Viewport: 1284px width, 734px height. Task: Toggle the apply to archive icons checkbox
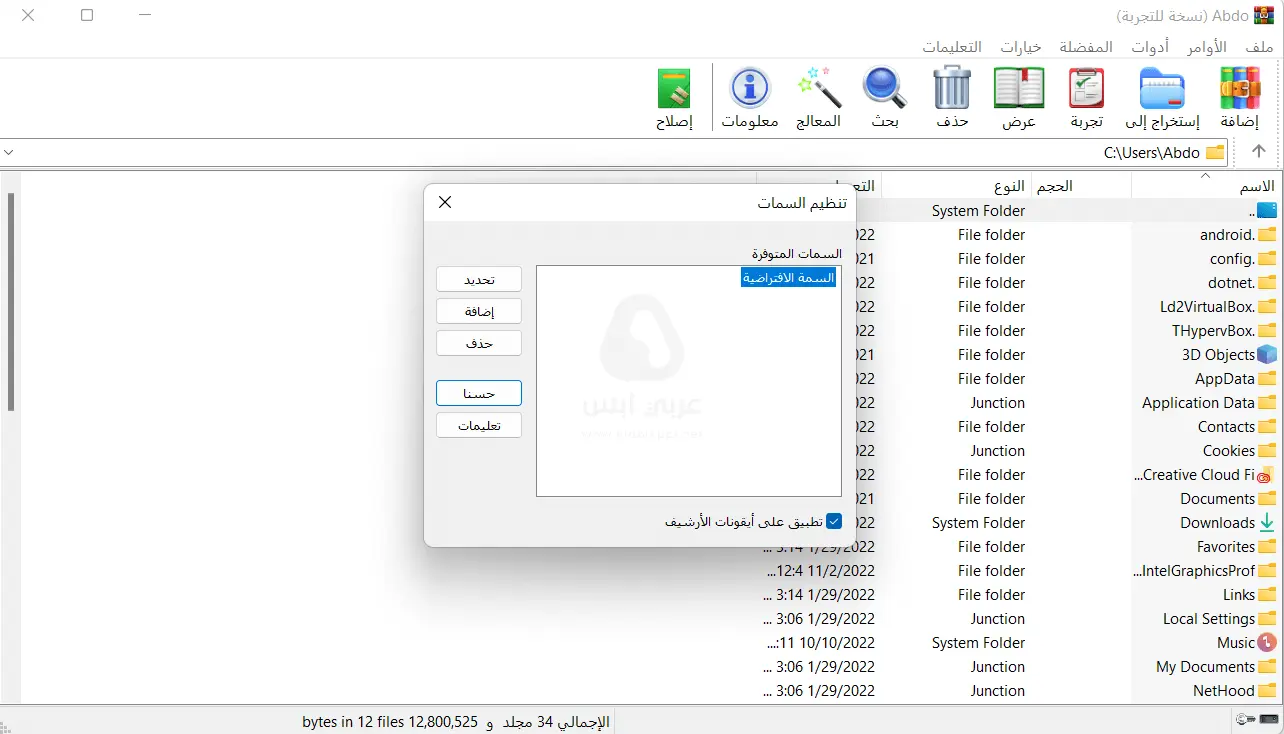pyautogui.click(x=834, y=520)
